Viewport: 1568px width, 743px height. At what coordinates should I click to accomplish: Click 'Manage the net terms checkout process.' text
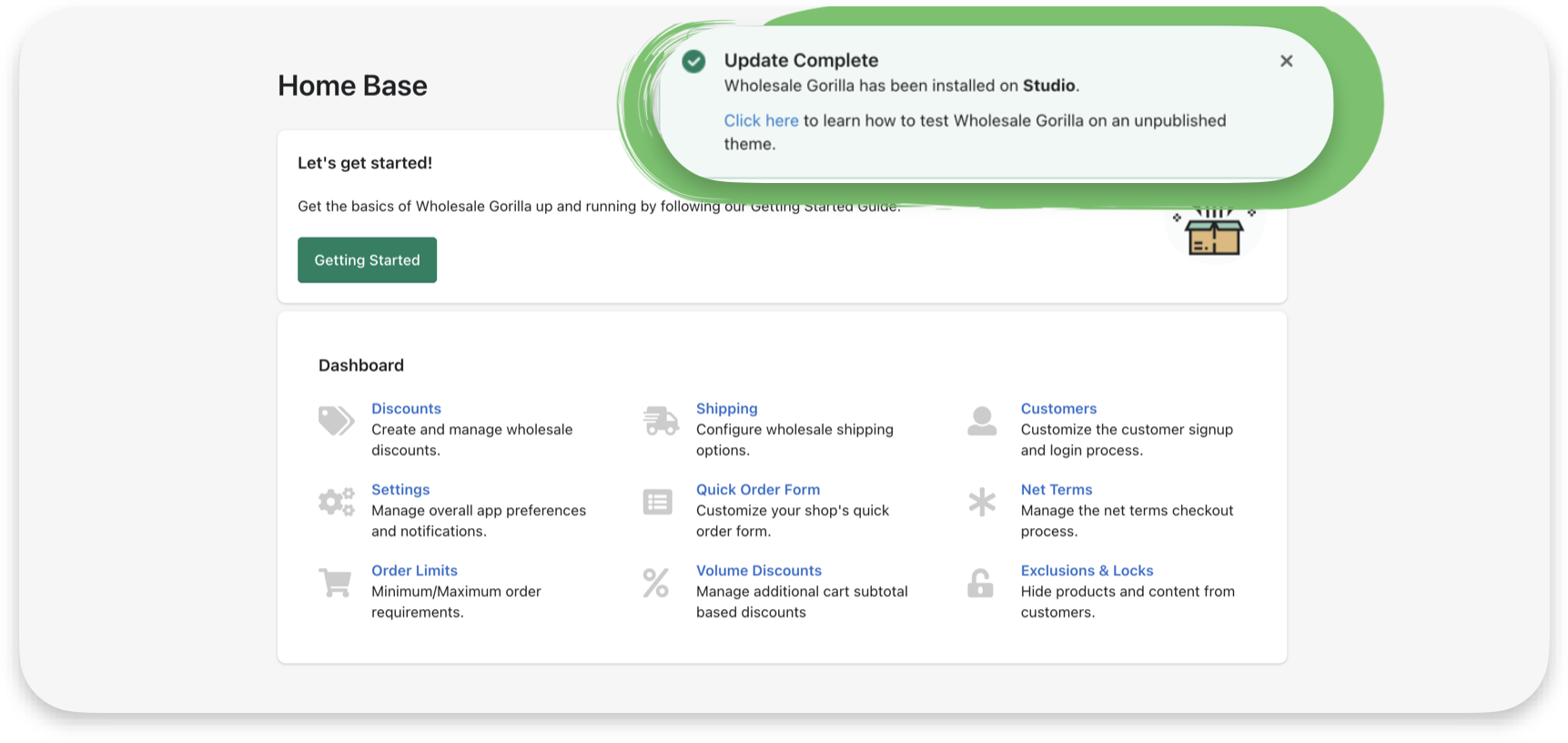point(1127,521)
